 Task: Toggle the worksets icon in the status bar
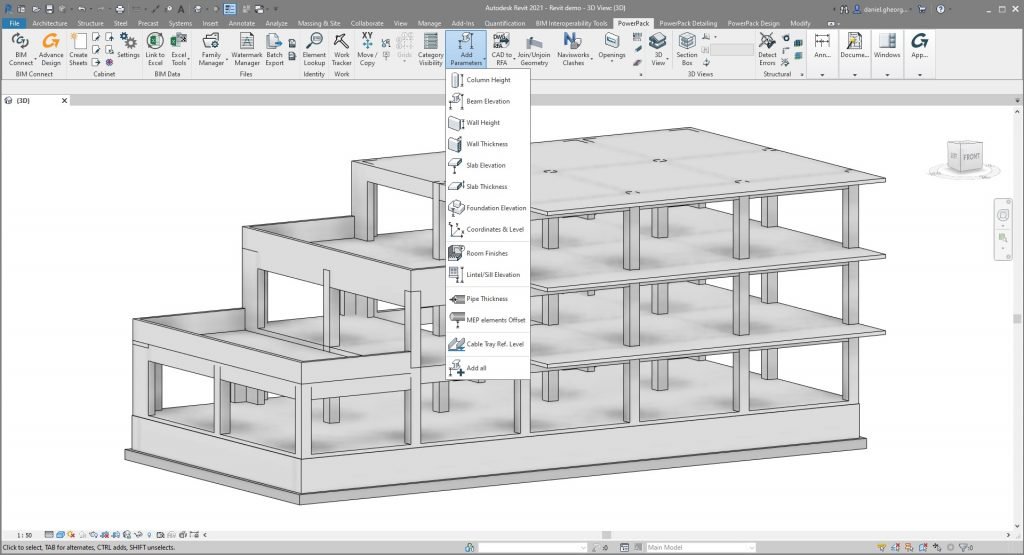point(470,547)
